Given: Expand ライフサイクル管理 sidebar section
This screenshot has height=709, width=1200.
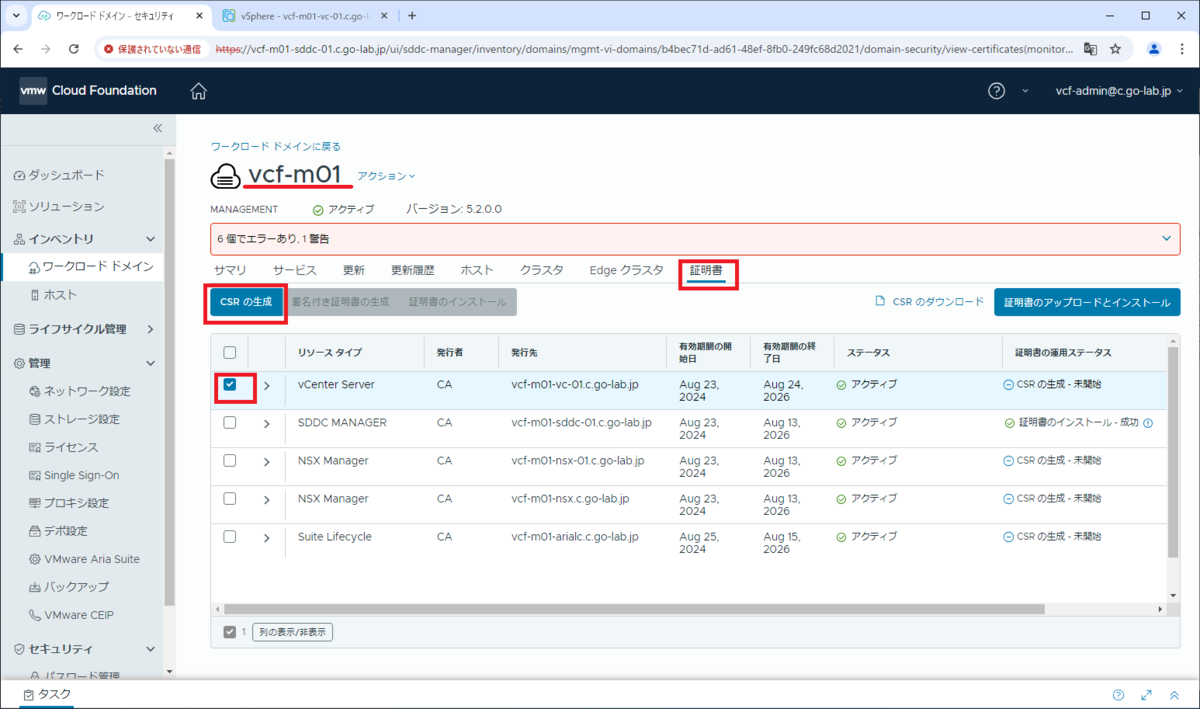Looking at the screenshot, I should (151, 329).
